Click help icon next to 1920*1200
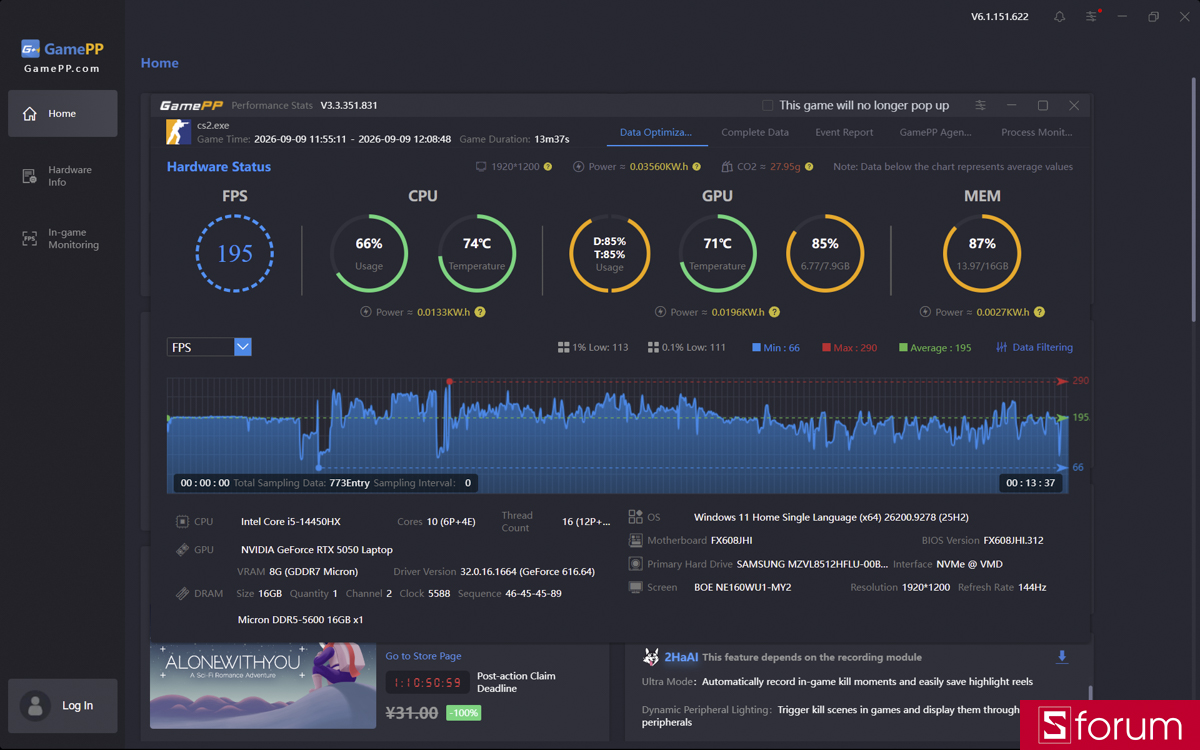Viewport: 1200px width, 750px height. point(548,167)
